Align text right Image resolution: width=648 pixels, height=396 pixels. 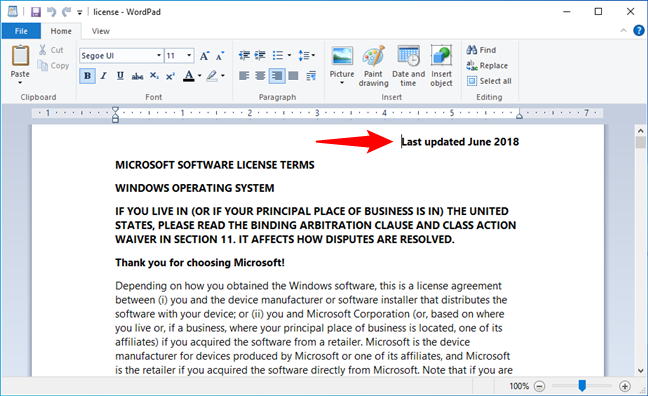tap(277, 76)
